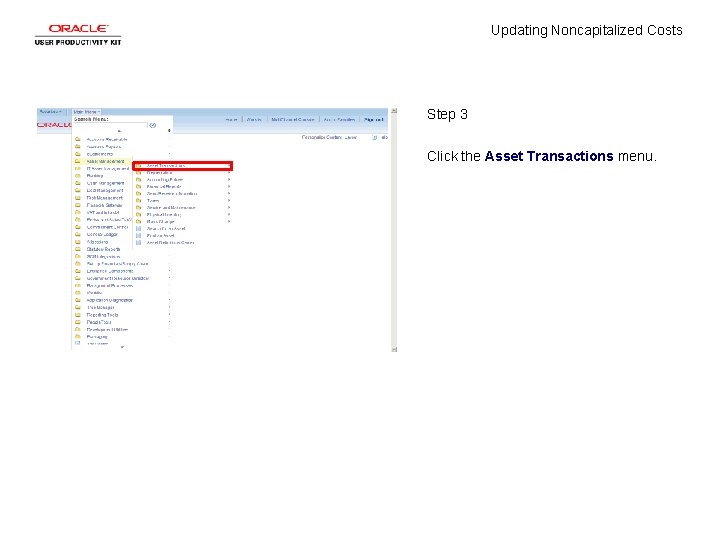Click the page scrollbar down arrow

(x=394, y=349)
